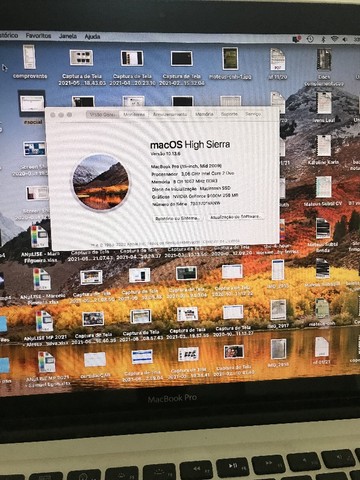Open the Wi-Fi status menu

point(334,39)
